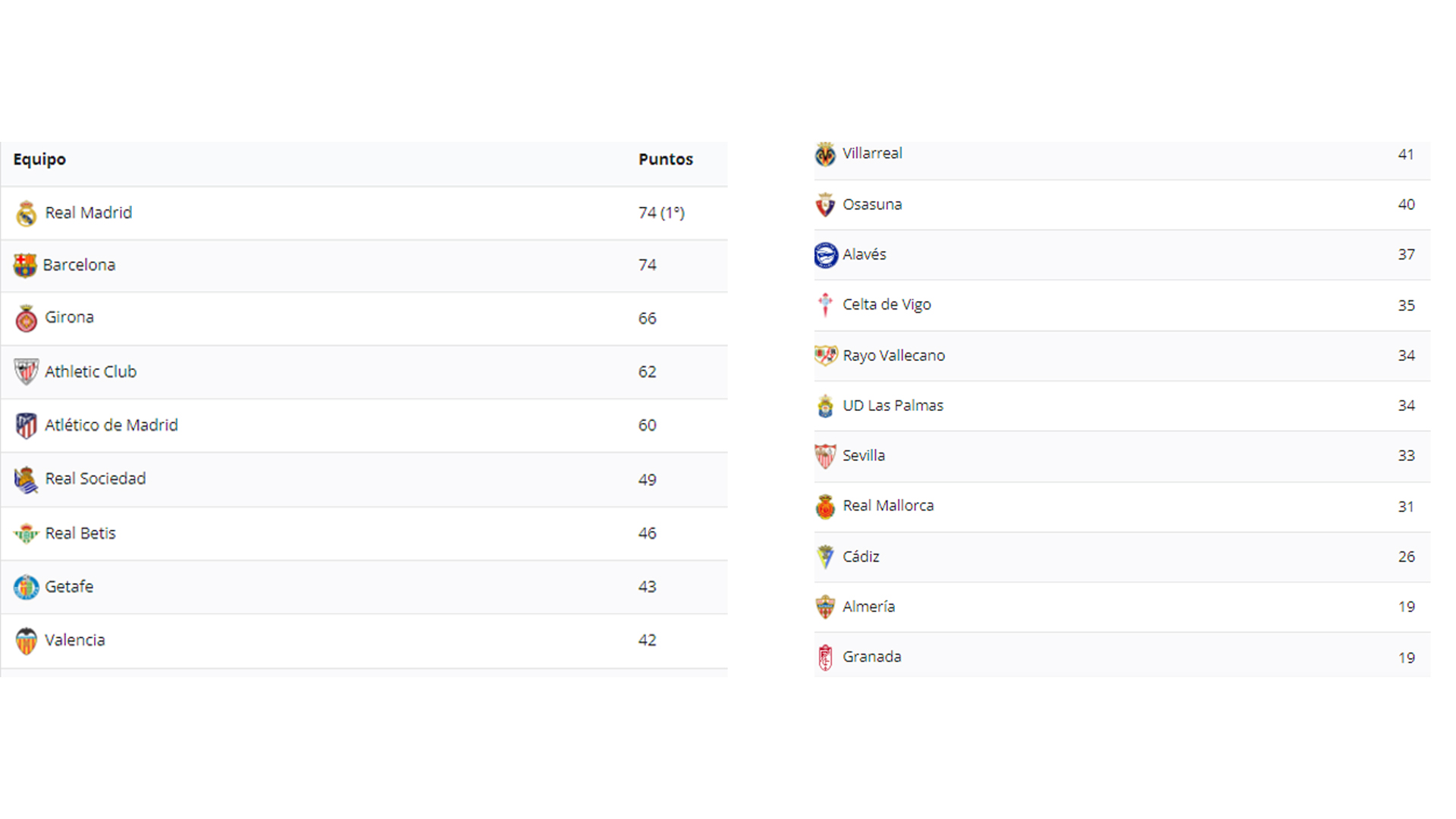This screenshot has width=1456, height=819.
Task: Click the Athletic Club shield icon
Action: point(27,372)
